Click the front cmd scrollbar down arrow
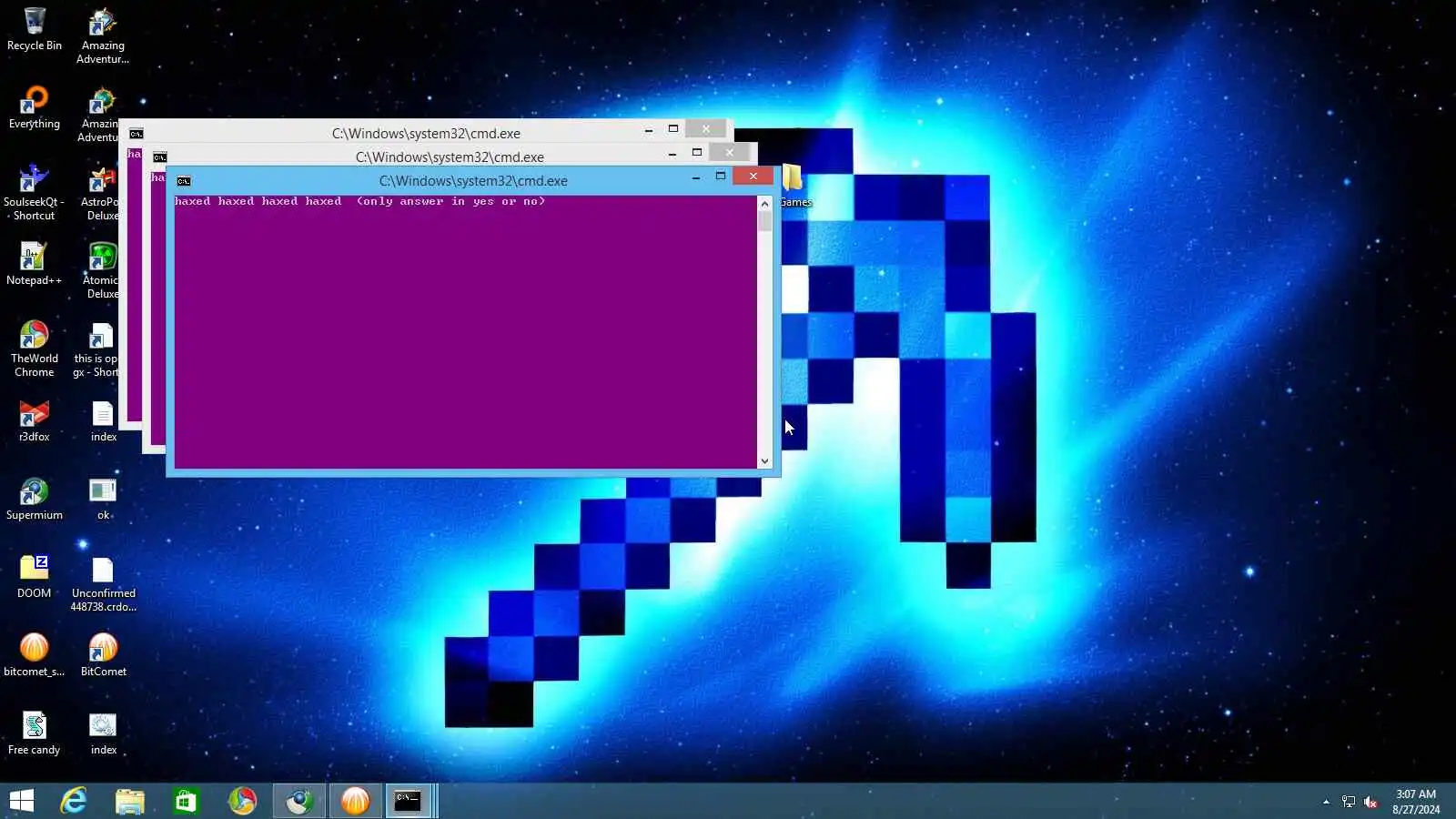The height and width of the screenshot is (819, 1456). pos(764,461)
